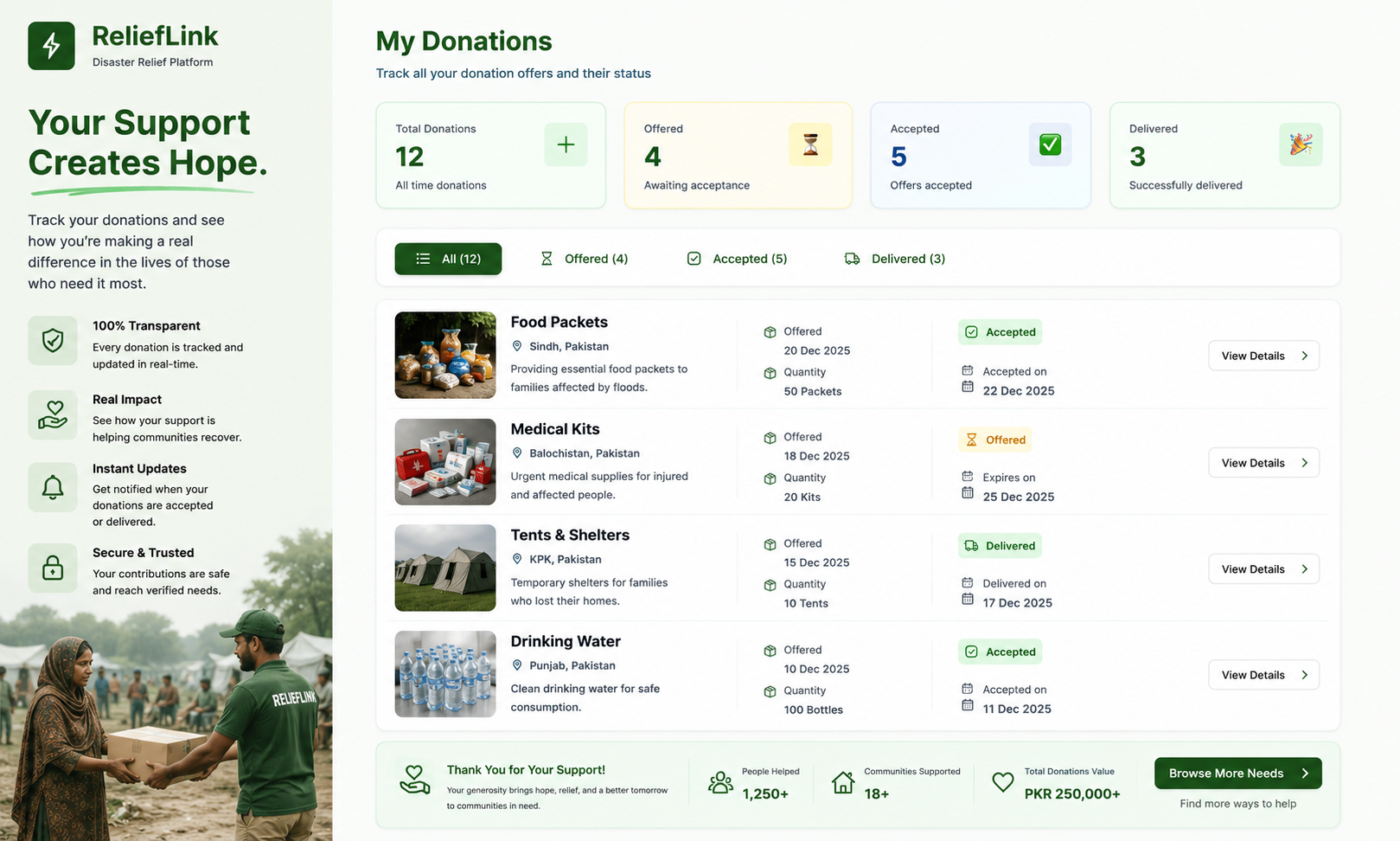
Task: Click the 100 Bottles quantity value
Action: [x=814, y=709]
